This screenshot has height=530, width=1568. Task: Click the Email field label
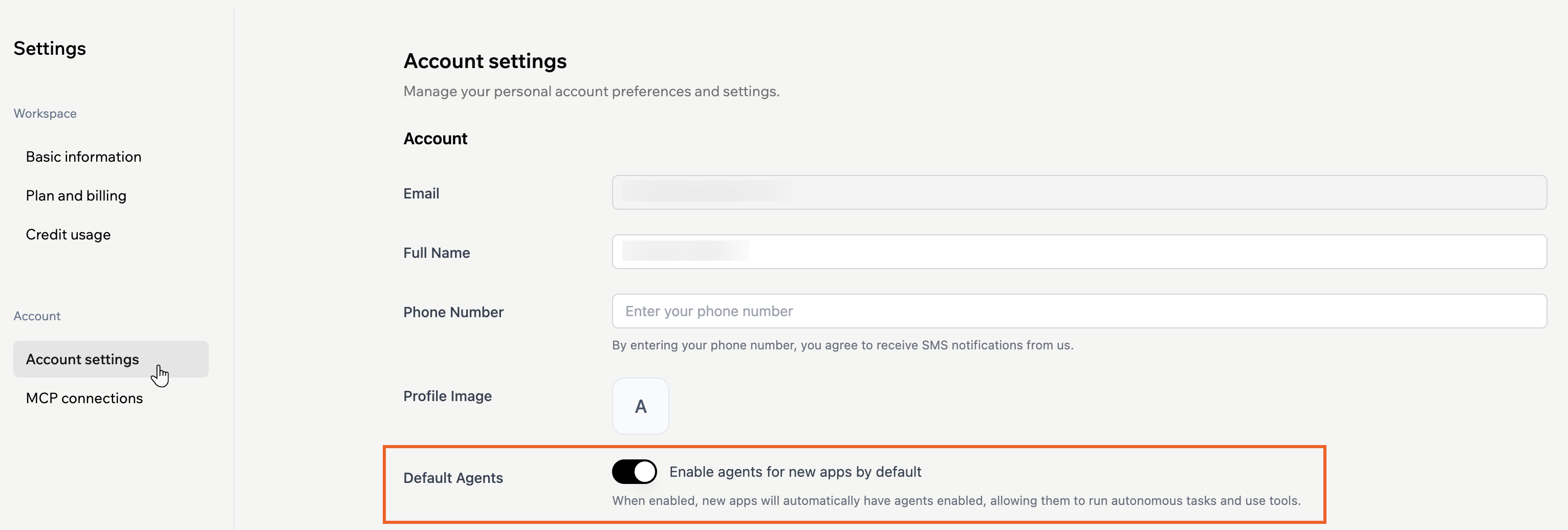click(421, 193)
